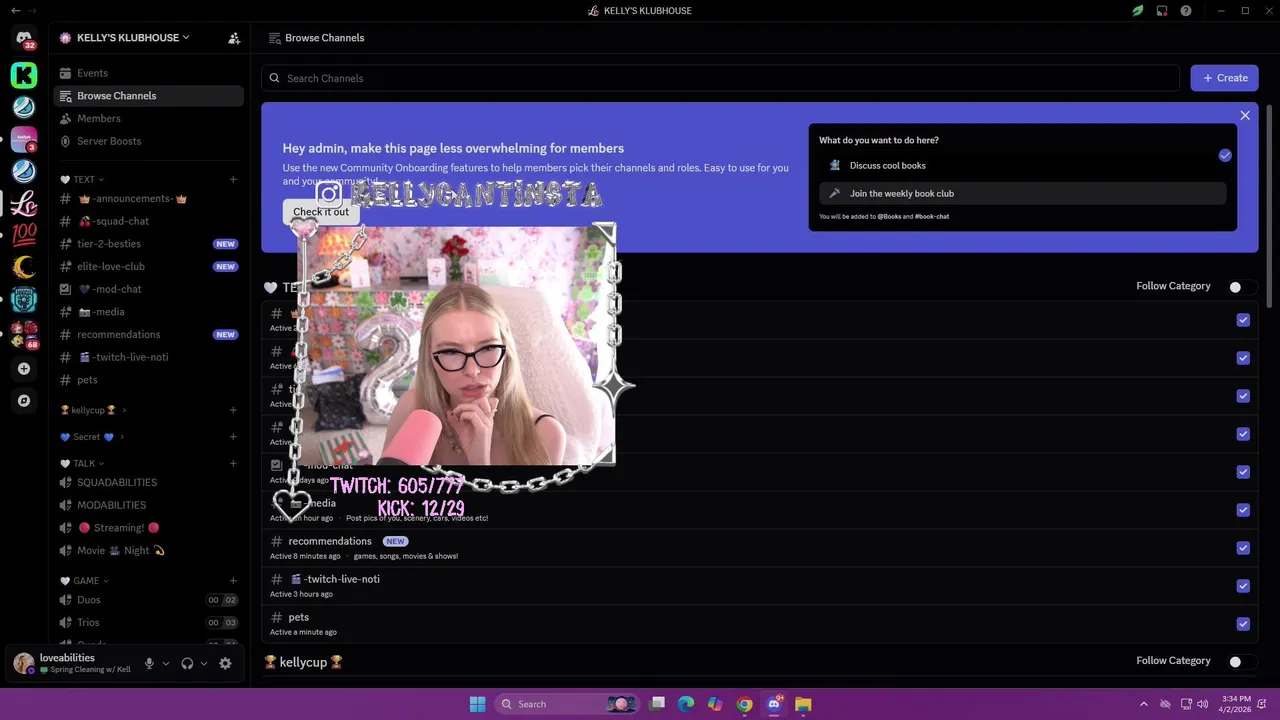Uncheck the recommendations channel checkbox

[1243, 548]
